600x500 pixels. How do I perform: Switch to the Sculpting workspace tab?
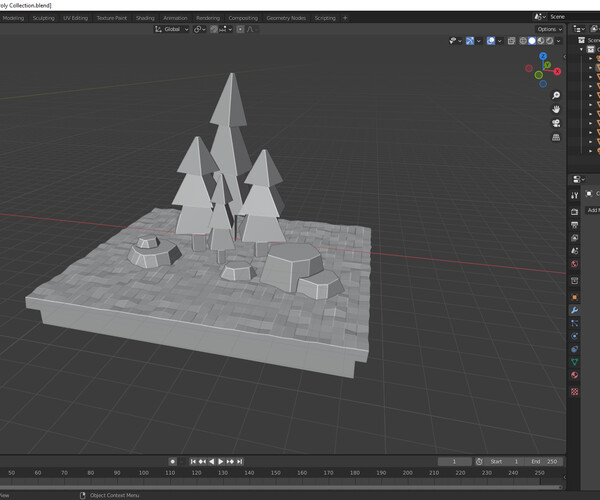point(43,18)
